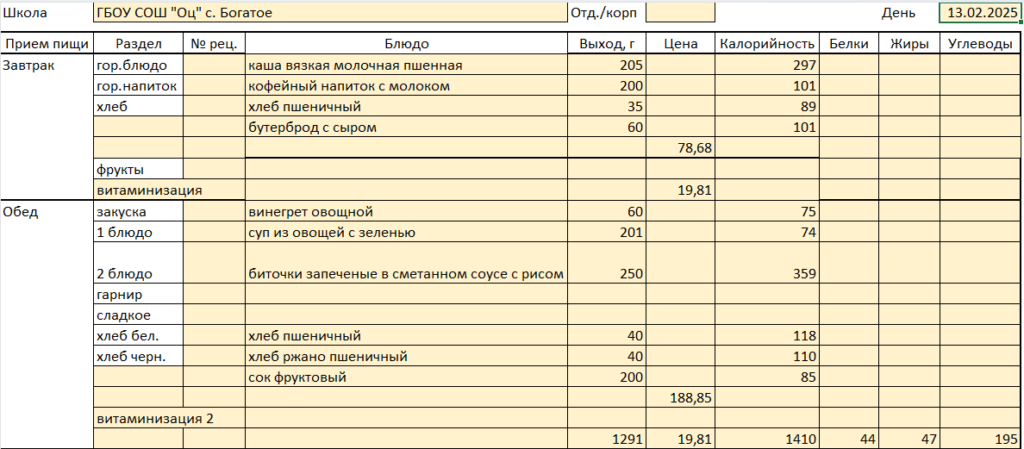Select total output value 1291
The image size is (1024, 449).
click(x=607, y=439)
